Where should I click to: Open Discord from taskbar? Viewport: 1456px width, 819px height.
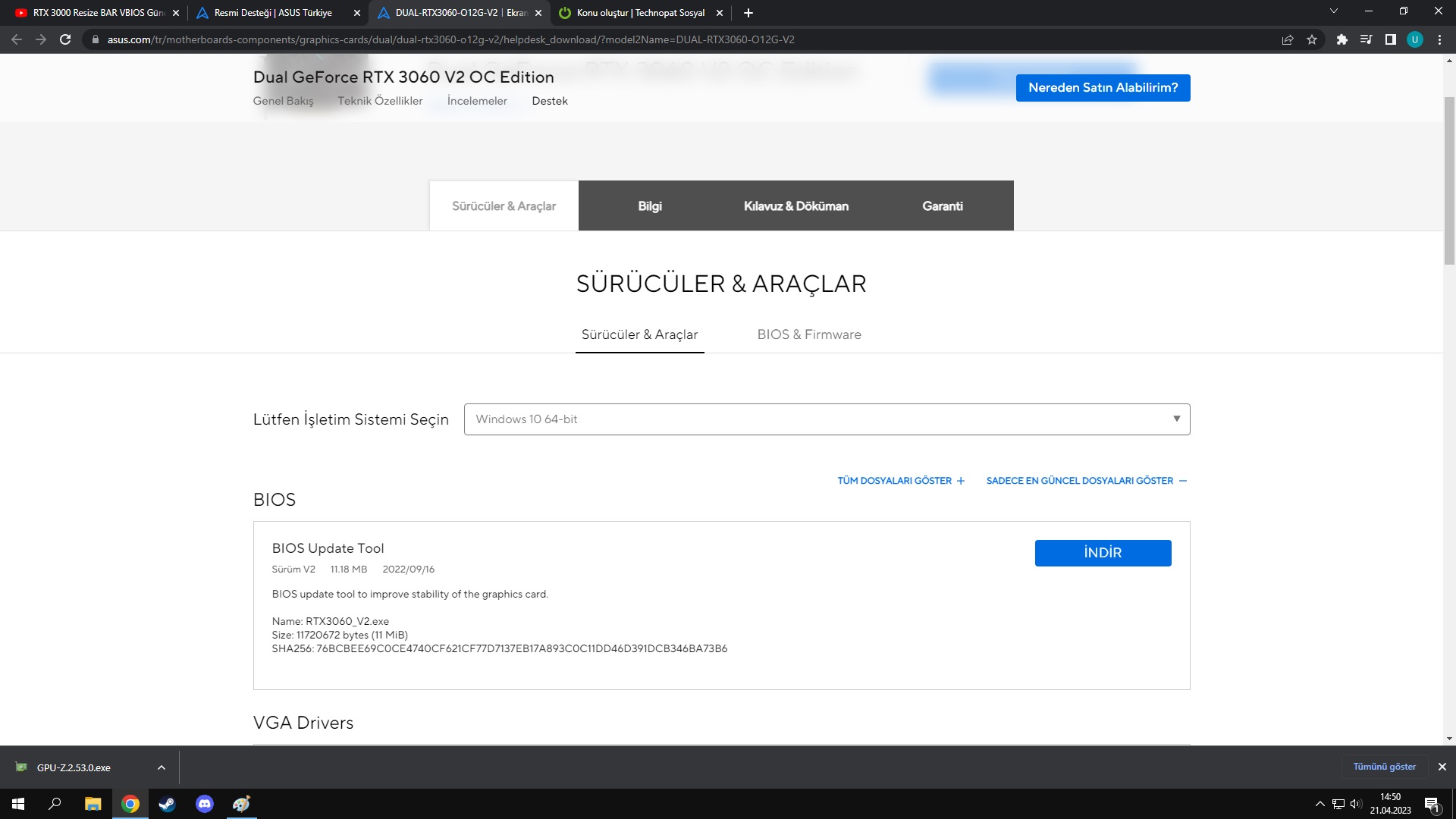[204, 804]
